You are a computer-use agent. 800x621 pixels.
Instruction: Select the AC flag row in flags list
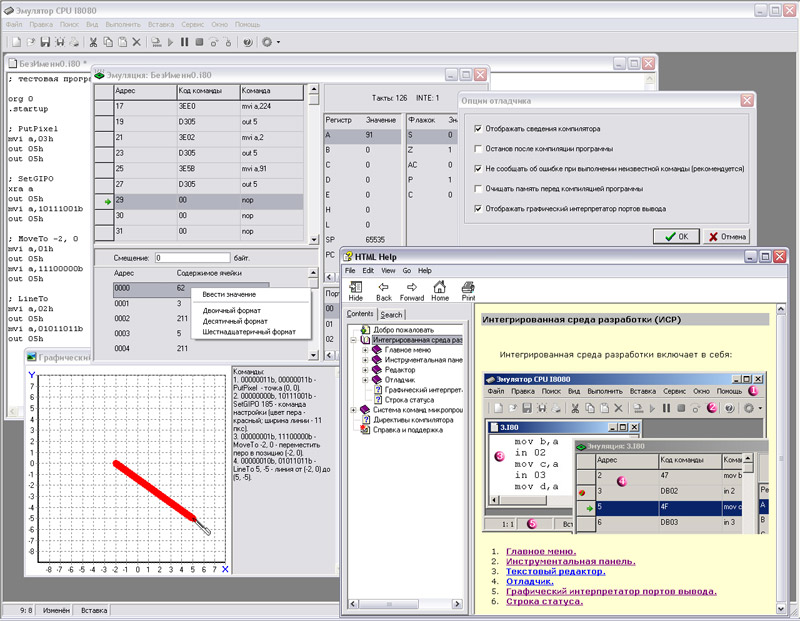tap(431, 165)
